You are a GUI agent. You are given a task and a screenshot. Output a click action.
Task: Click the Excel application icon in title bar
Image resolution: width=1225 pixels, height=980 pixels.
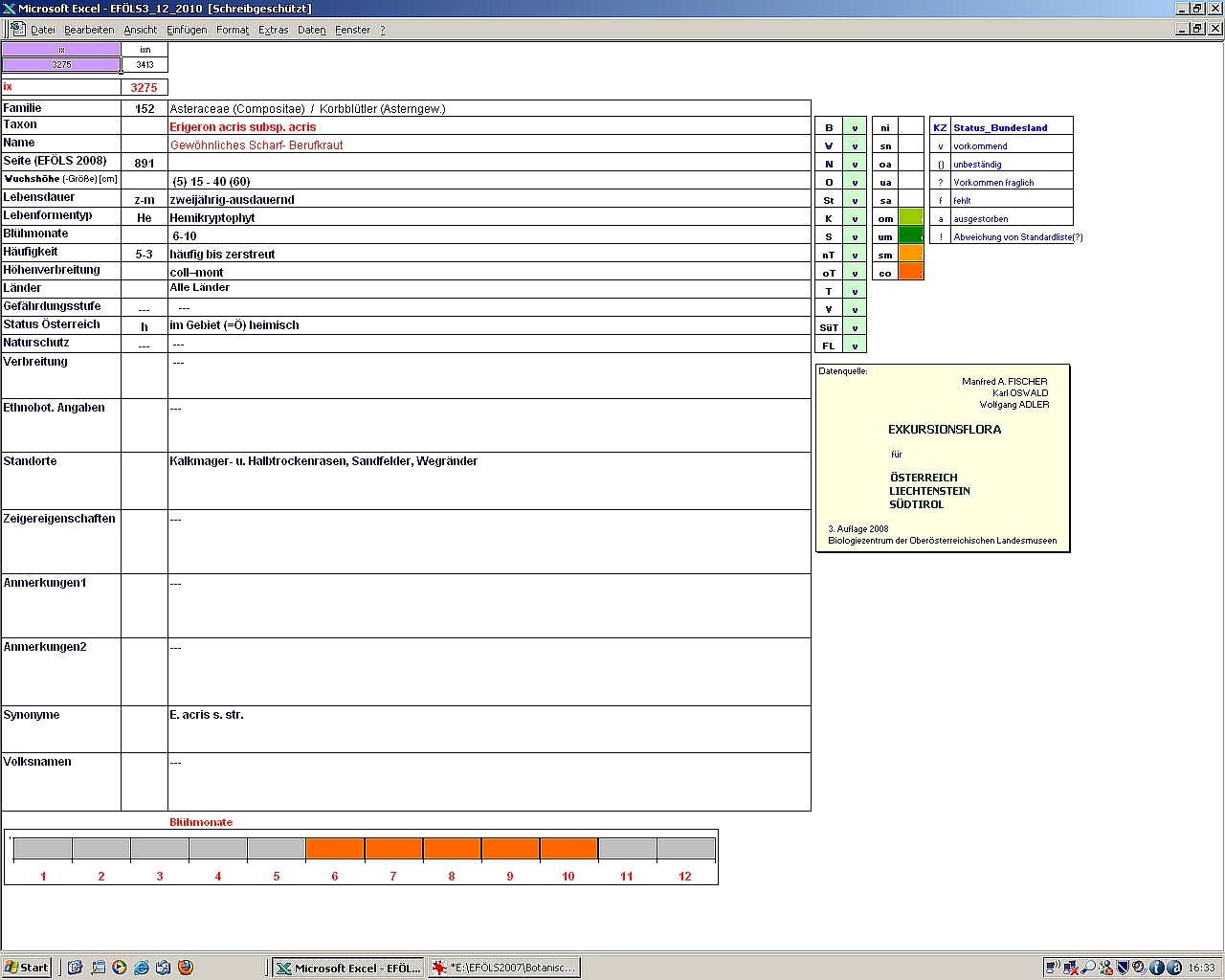point(9,9)
